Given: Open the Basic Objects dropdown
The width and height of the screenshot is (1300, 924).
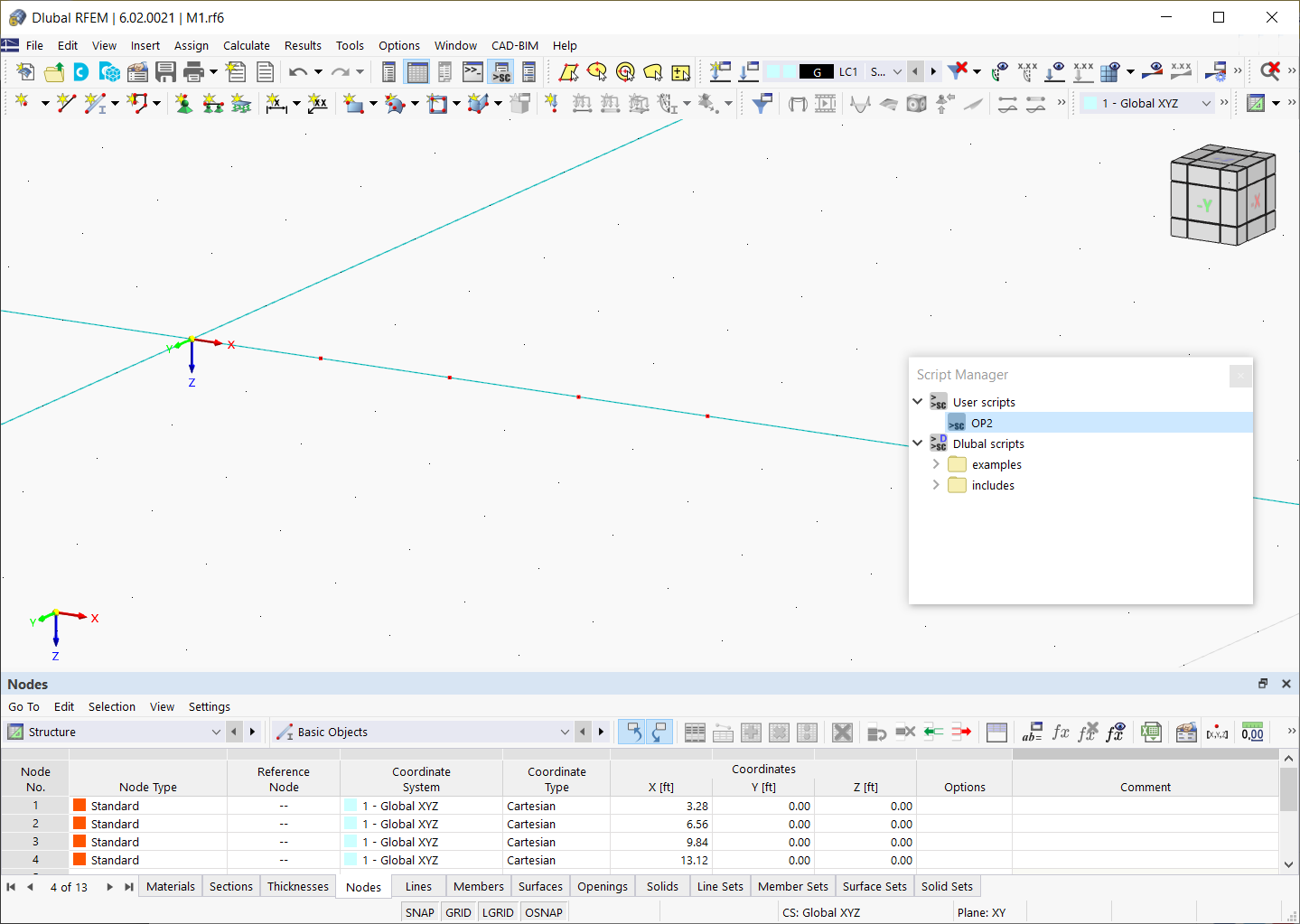Looking at the screenshot, I should 565,732.
